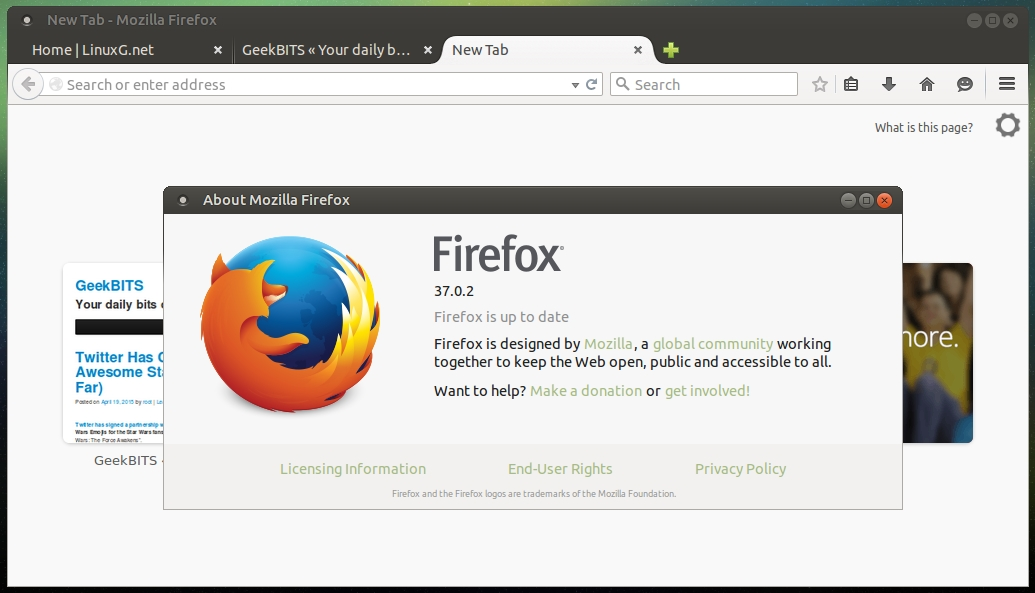Open the address bar history dropdown
Viewport: 1035px width, 593px height.
click(x=575, y=84)
